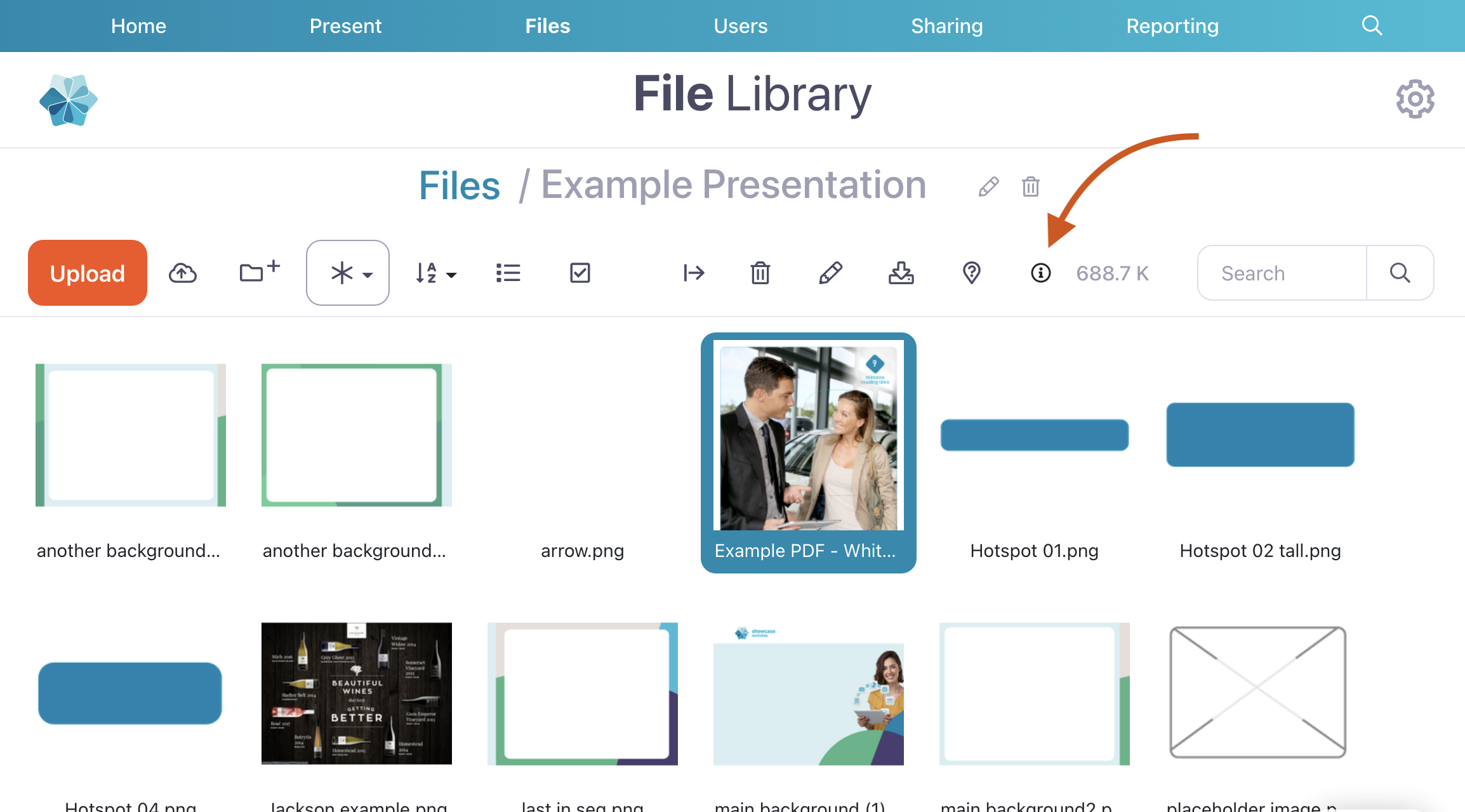Expand the A-Z sort order dropdown
Image resolution: width=1465 pixels, height=812 pixels.
click(x=435, y=273)
